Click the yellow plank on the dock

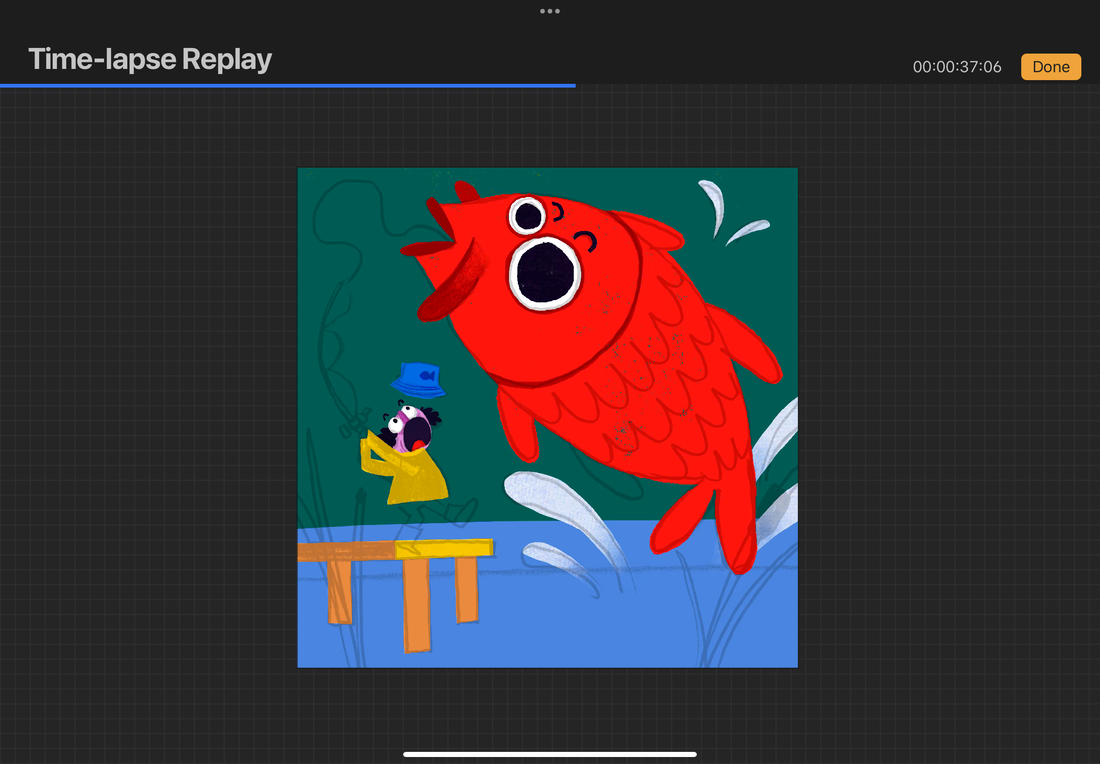[443, 549]
